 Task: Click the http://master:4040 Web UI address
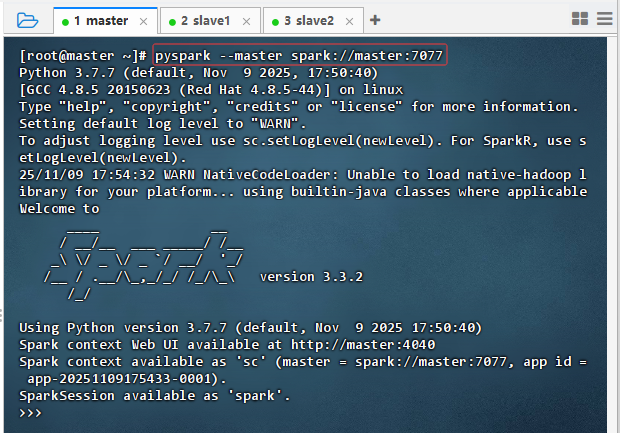[x=363, y=344]
